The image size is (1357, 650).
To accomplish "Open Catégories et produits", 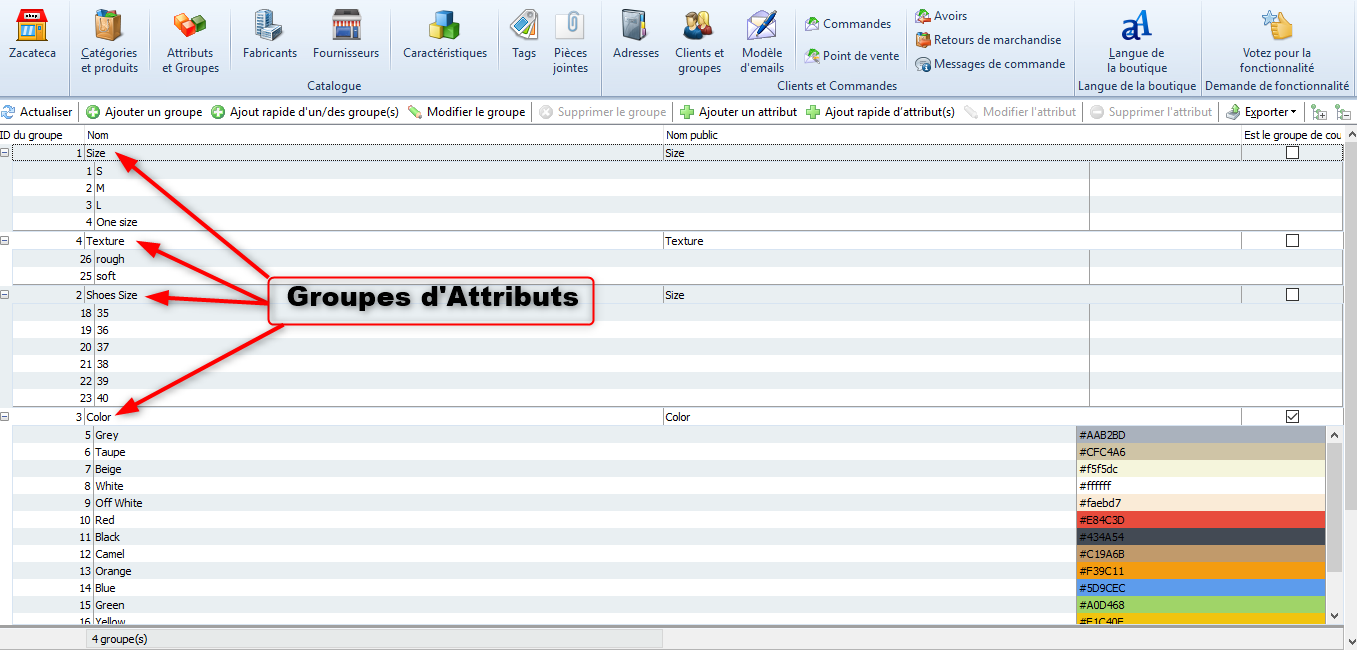I will (109, 27).
